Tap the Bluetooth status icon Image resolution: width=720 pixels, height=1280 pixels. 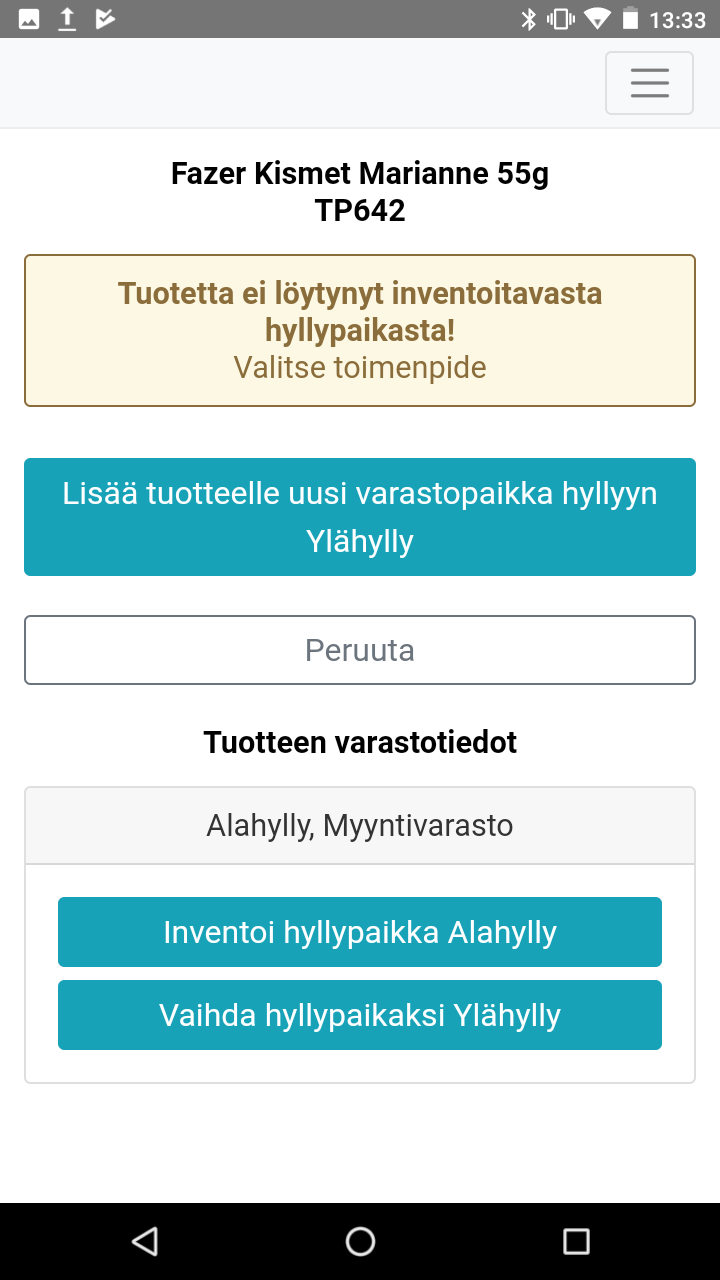pyautogui.click(x=529, y=19)
